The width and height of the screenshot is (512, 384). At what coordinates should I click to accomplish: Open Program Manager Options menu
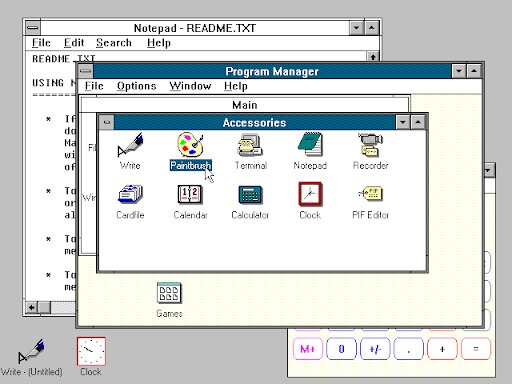tap(137, 86)
